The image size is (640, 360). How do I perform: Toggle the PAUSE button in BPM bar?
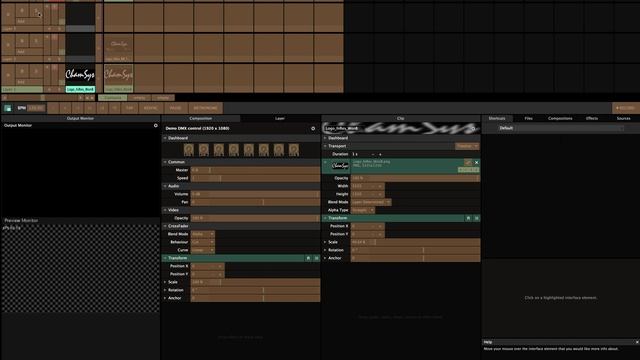click(x=176, y=108)
